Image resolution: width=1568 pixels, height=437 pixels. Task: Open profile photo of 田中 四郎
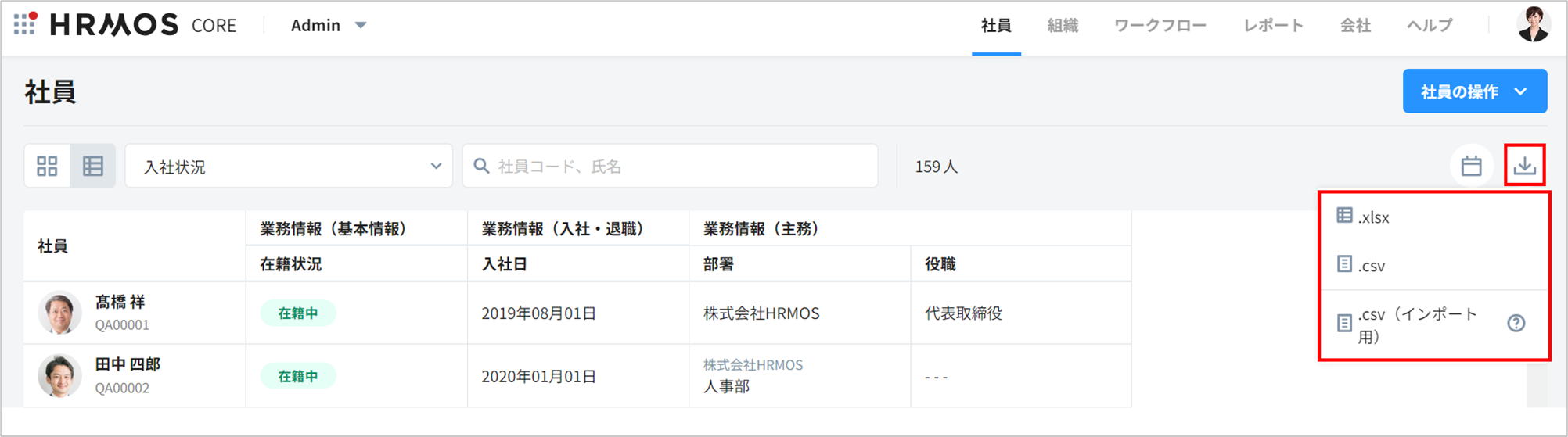(x=59, y=375)
